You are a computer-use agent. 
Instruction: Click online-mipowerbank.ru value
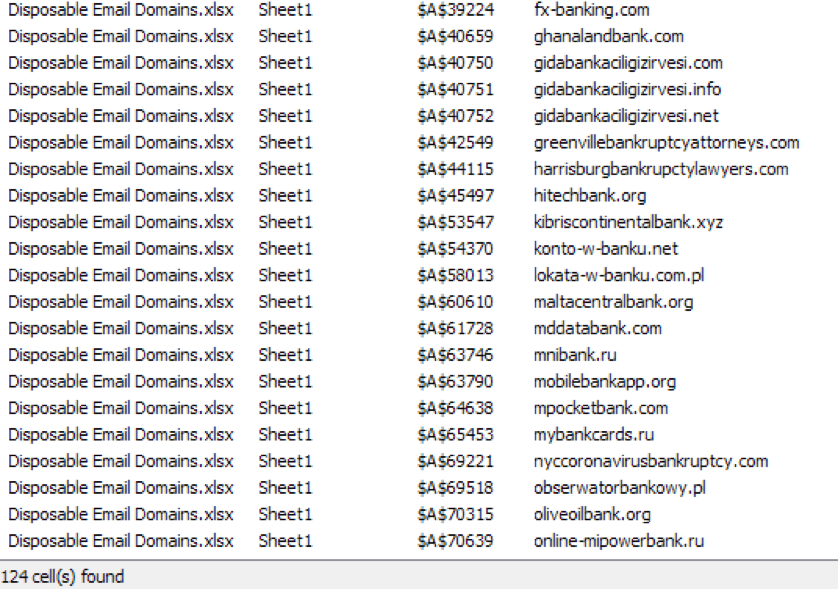[x=618, y=541]
